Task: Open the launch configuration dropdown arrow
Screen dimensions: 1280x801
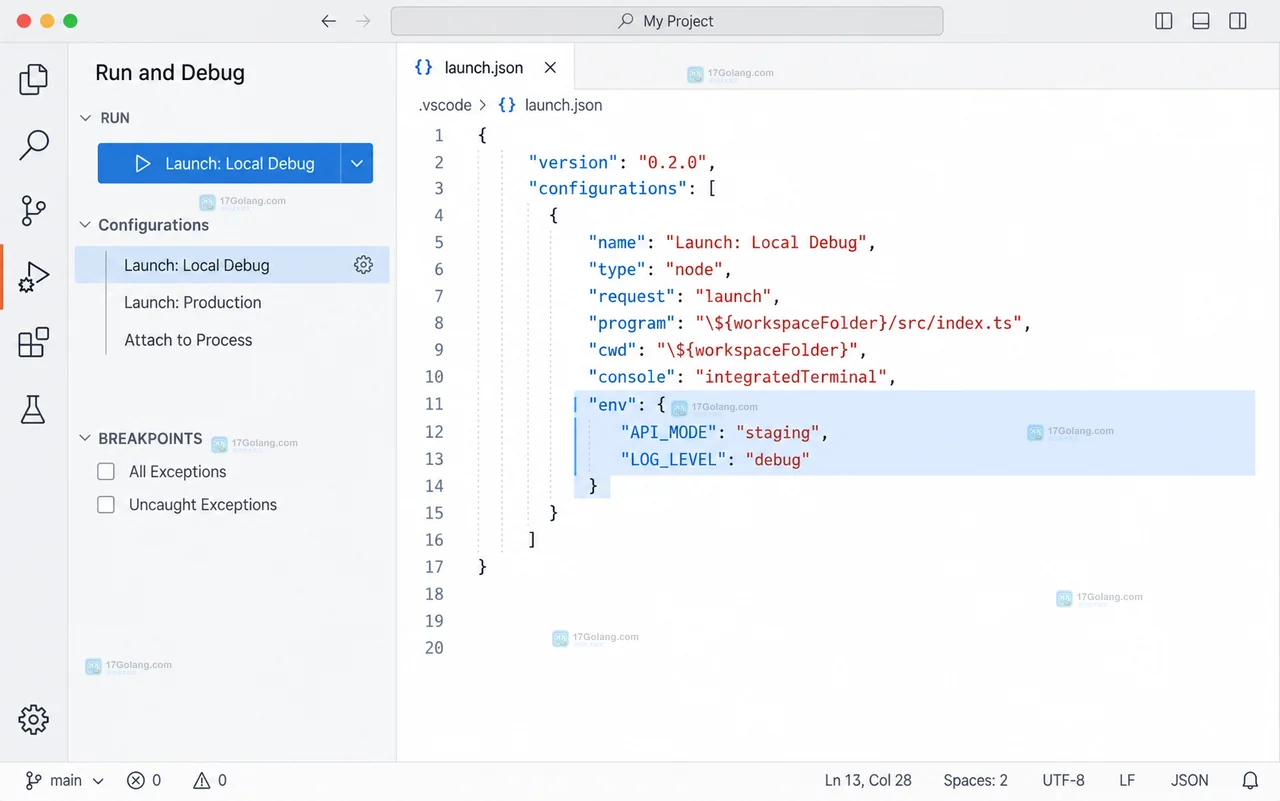Action: (357, 163)
